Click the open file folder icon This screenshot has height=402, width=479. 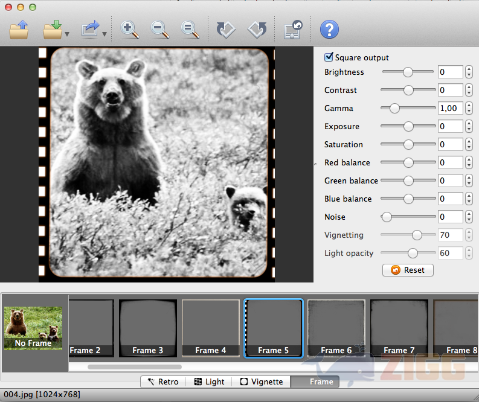(19, 30)
